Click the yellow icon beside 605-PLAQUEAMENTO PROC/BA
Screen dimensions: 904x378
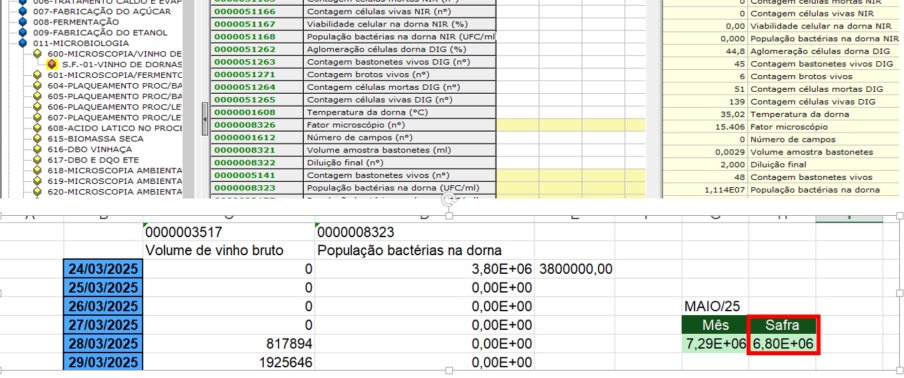click(x=38, y=96)
